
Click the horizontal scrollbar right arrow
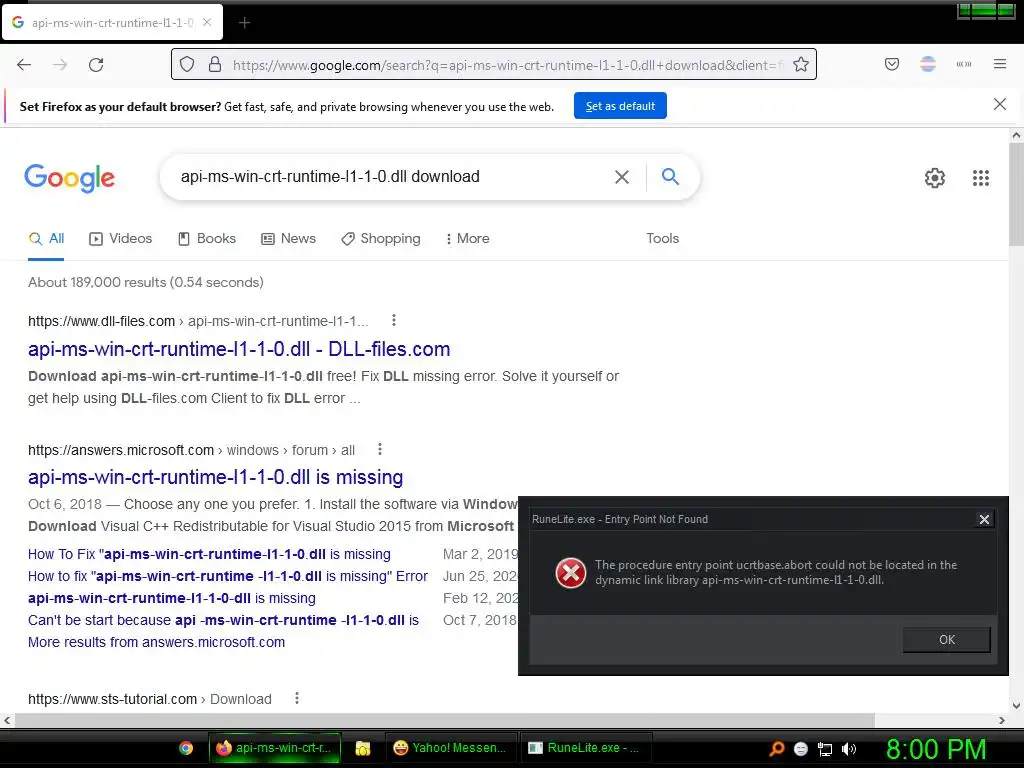1002,720
